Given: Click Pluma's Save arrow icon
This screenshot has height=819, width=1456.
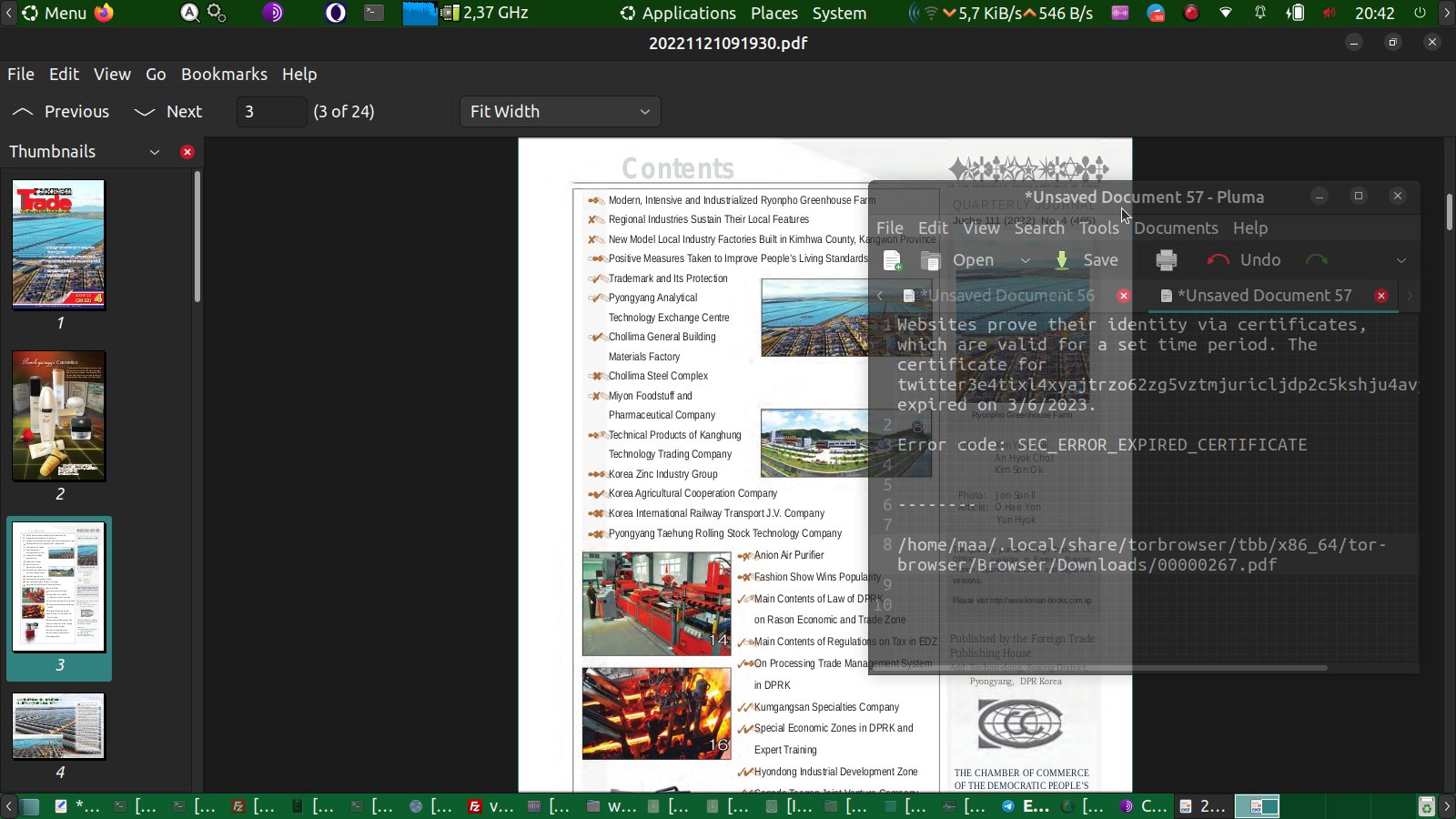Looking at the screenshot, I should click(1061, 260).
